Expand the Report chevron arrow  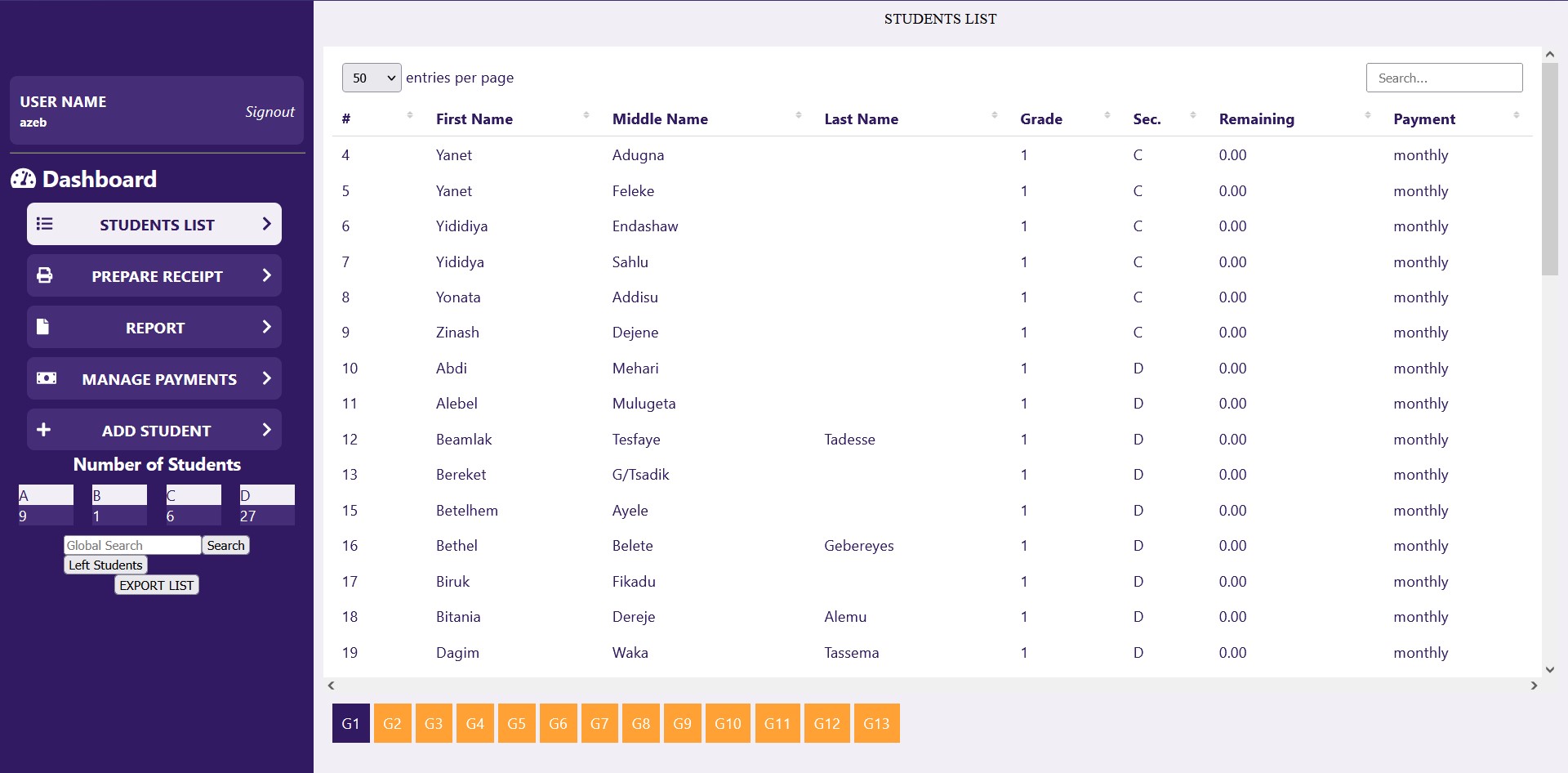pyautogui.click(x=266, y=327)
